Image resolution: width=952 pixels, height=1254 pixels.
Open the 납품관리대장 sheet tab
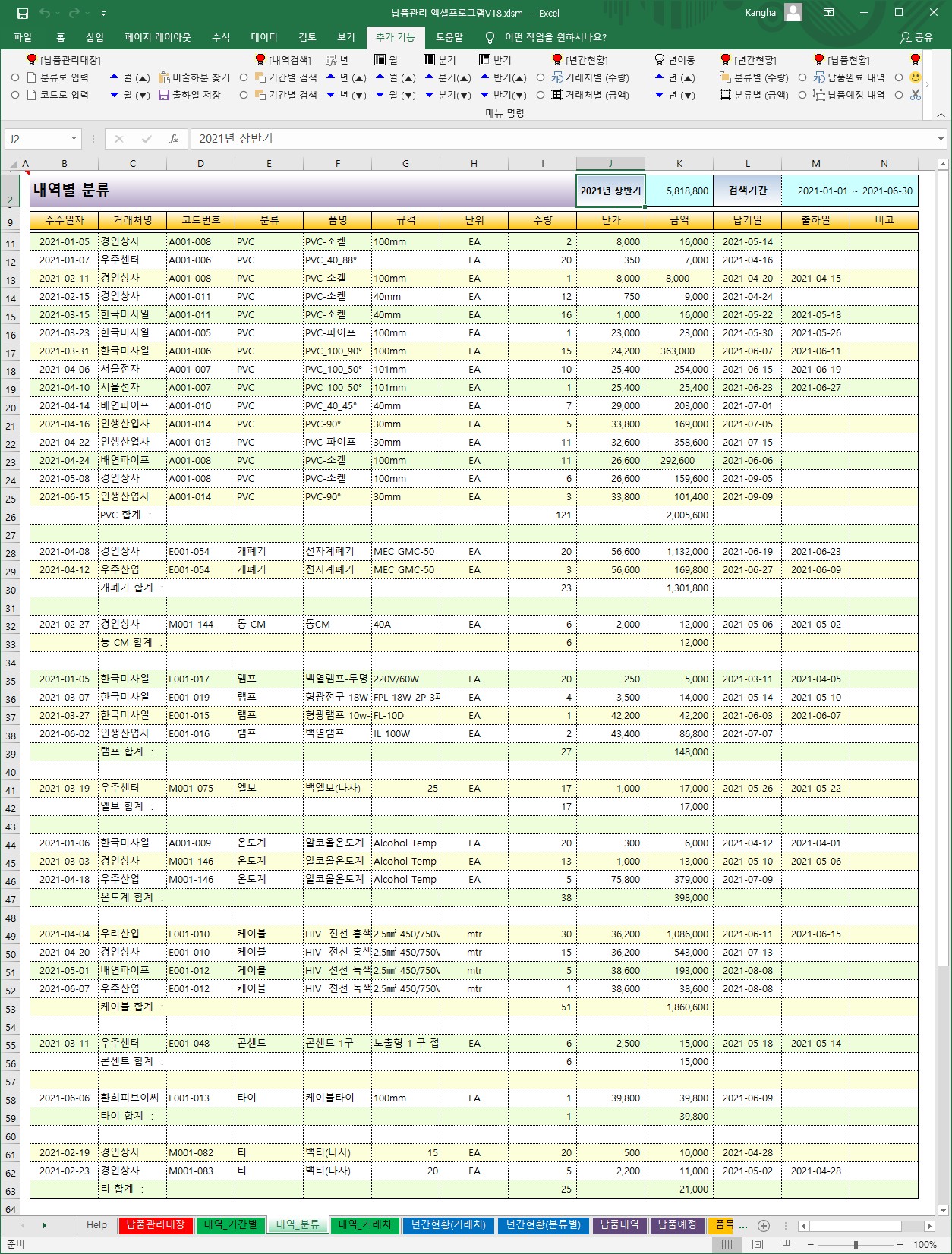click(x=156, y=1224)
